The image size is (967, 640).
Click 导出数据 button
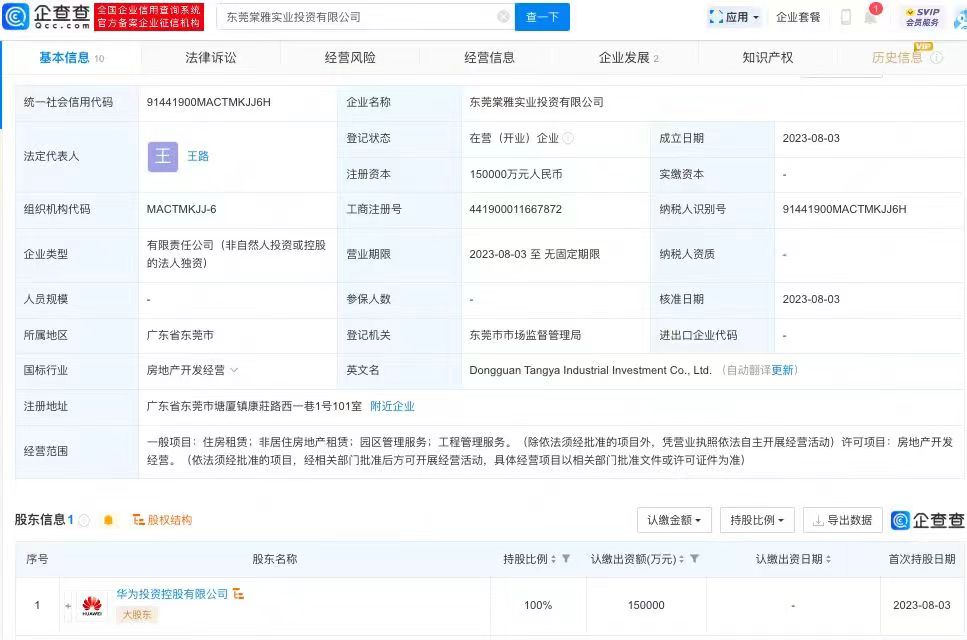click(842, 520)
